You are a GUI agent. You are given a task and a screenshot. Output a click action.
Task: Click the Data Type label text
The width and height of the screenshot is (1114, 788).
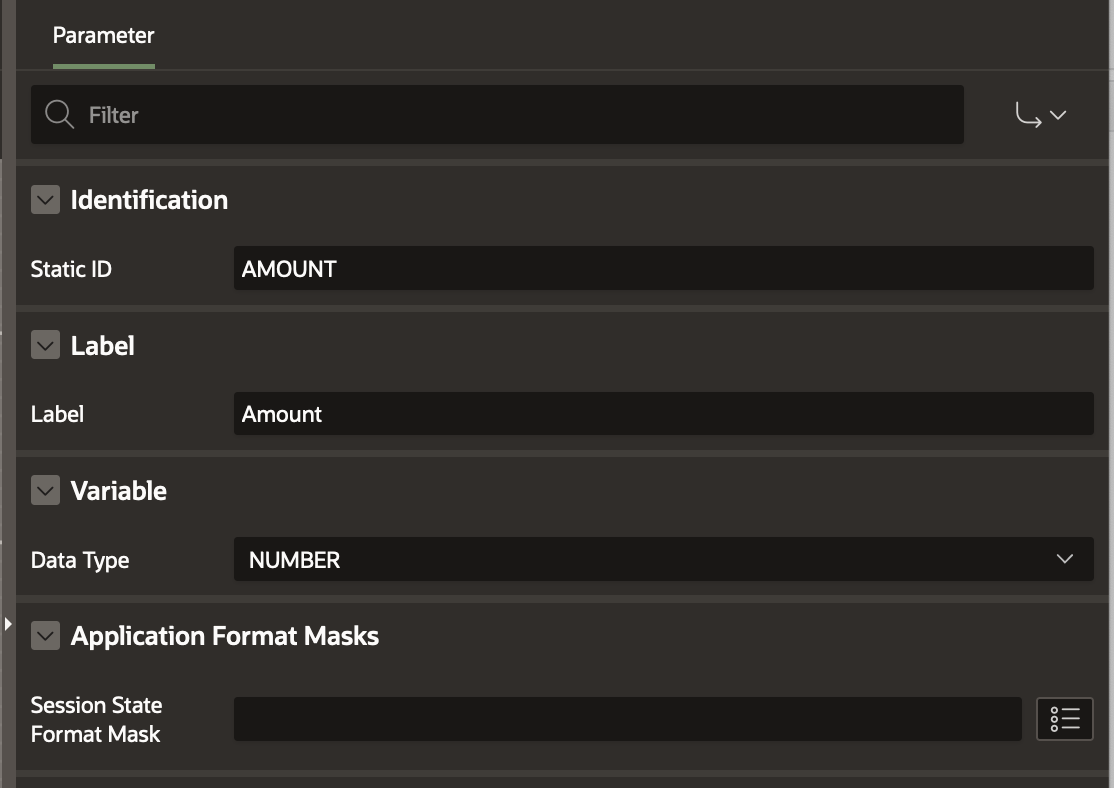(x=80, y=560)
